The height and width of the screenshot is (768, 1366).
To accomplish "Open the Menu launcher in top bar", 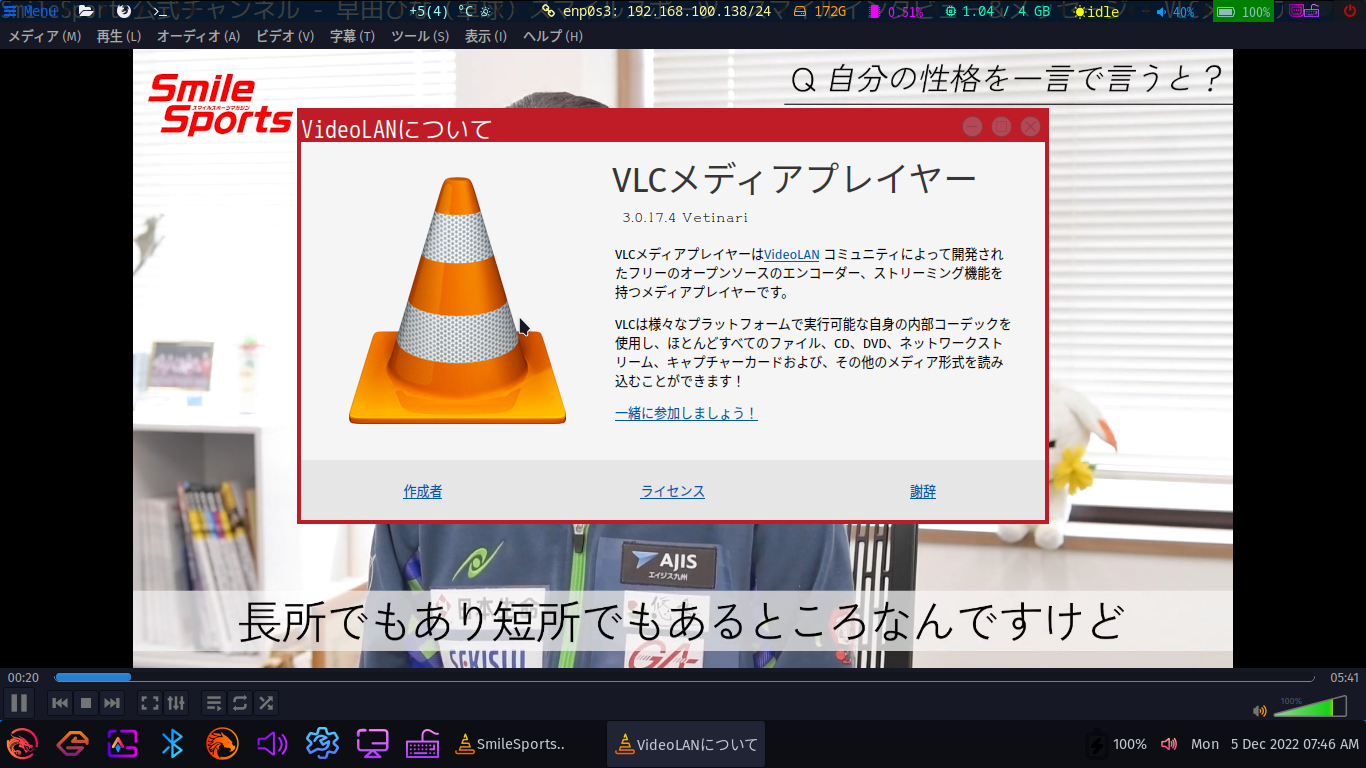I will [x=31, y=12].
